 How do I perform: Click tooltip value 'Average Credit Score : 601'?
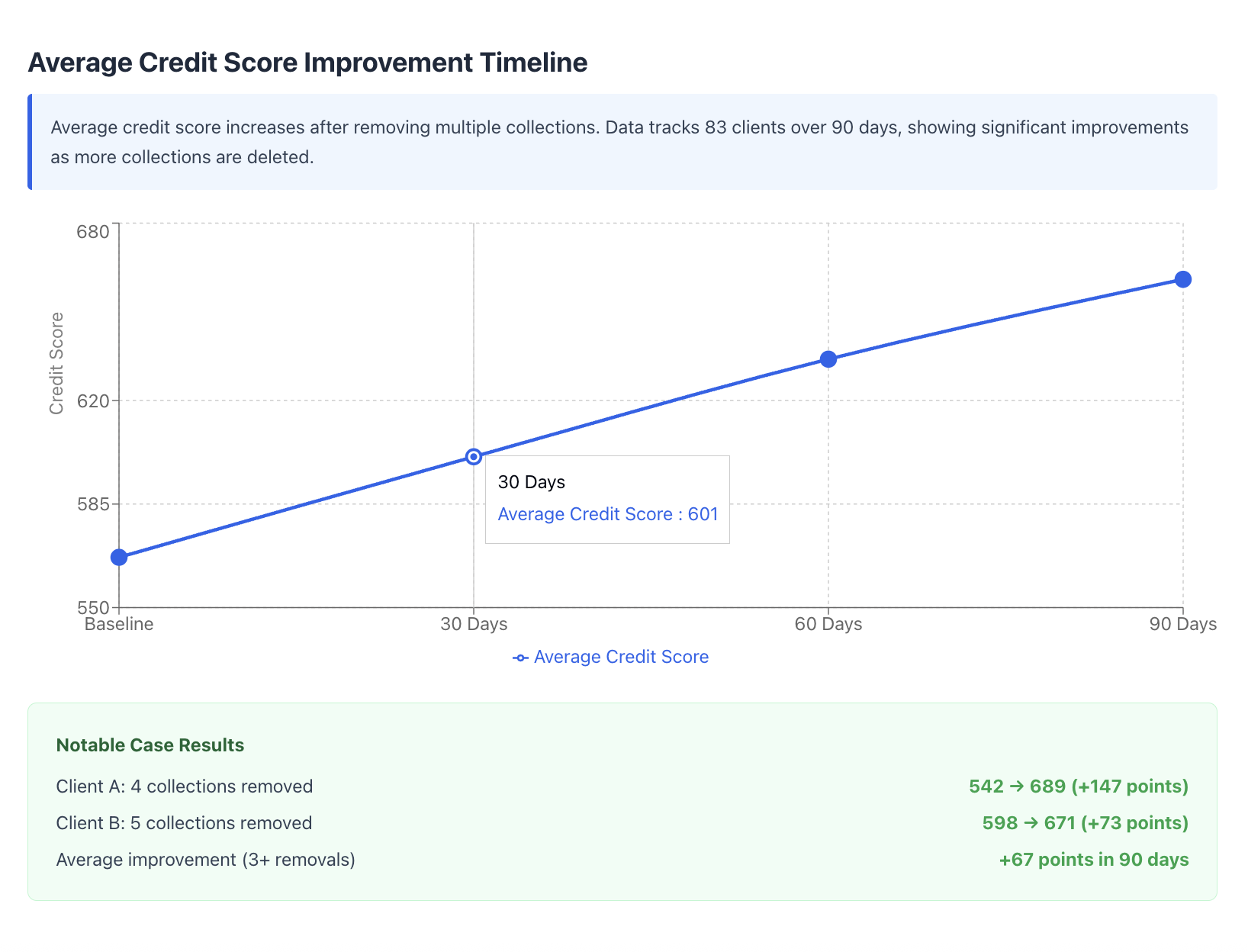[608, 514]
